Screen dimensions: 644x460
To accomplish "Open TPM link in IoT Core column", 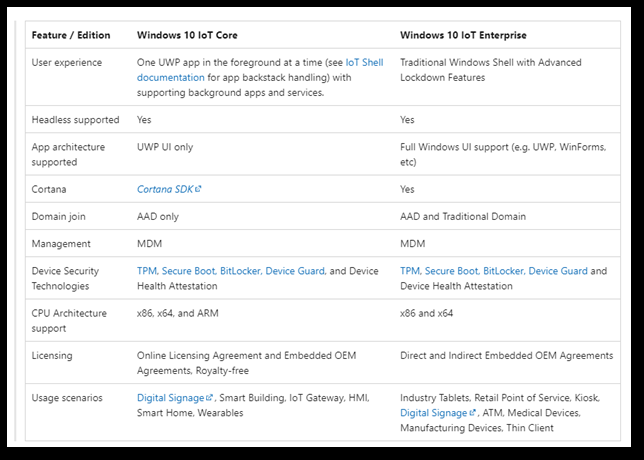I will pyautogui.click(x=147, y=271).
